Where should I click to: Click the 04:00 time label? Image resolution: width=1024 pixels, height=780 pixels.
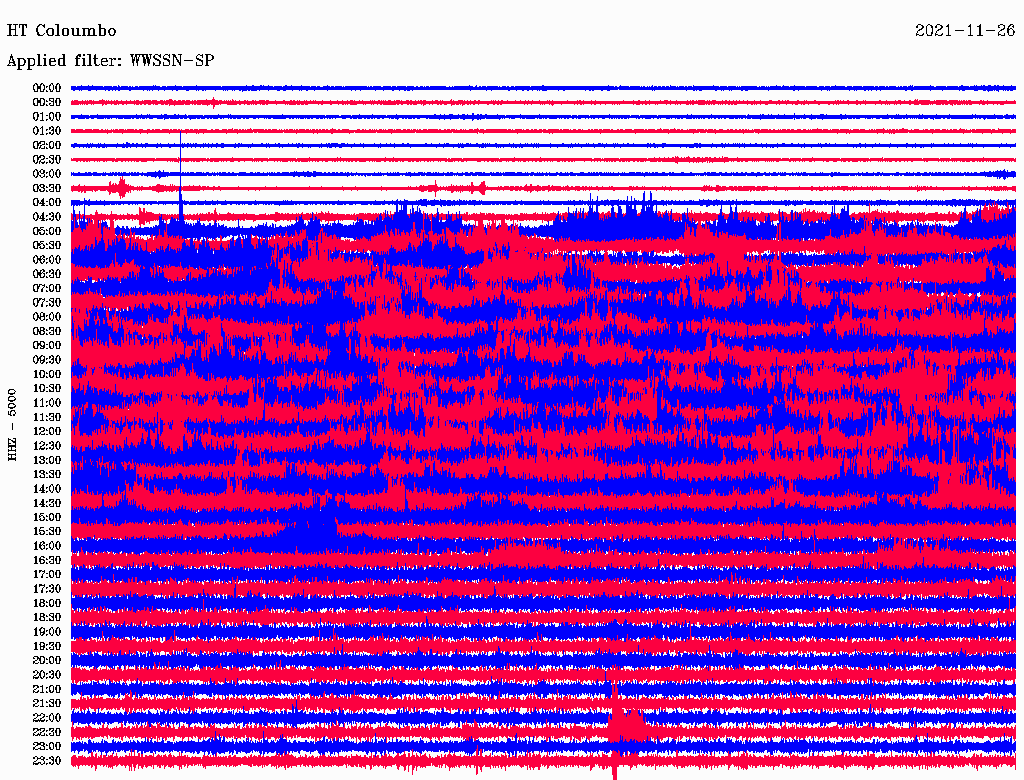47,203
